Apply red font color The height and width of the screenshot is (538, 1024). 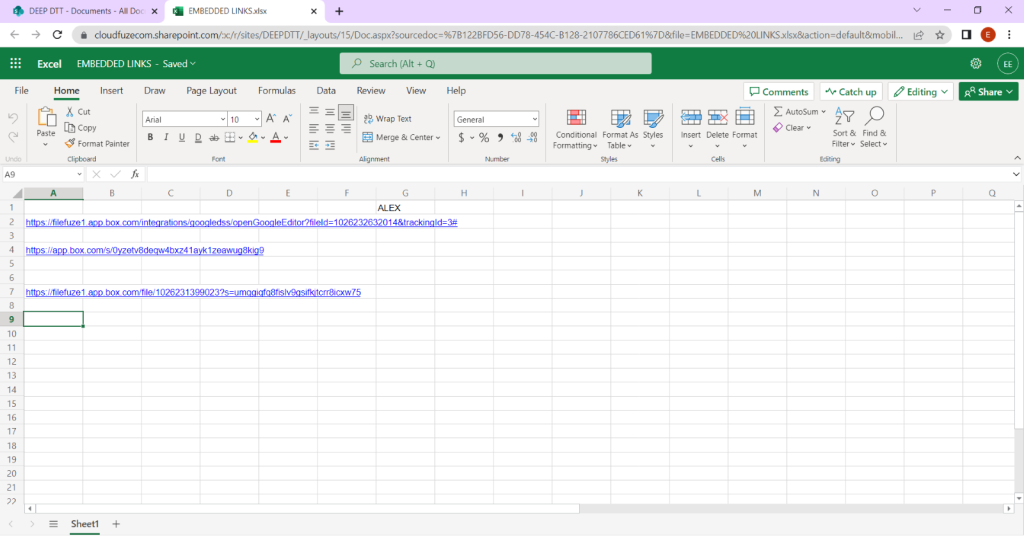click(276, 138)
